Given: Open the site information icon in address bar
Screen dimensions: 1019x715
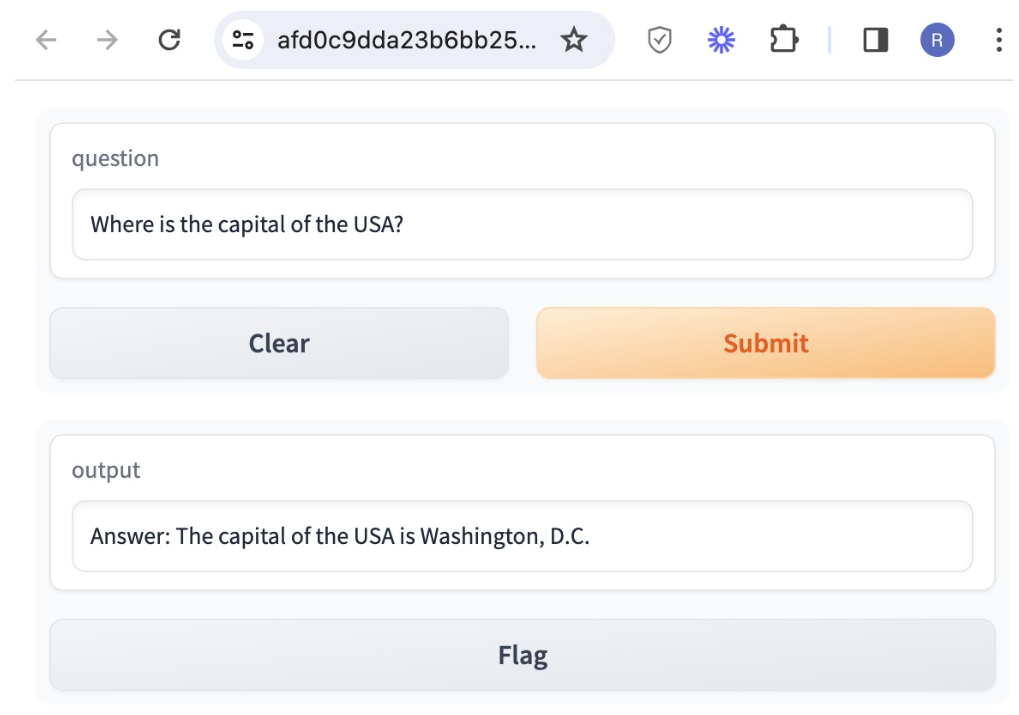Looking at the screenshot, I should (x=242, y=40).
